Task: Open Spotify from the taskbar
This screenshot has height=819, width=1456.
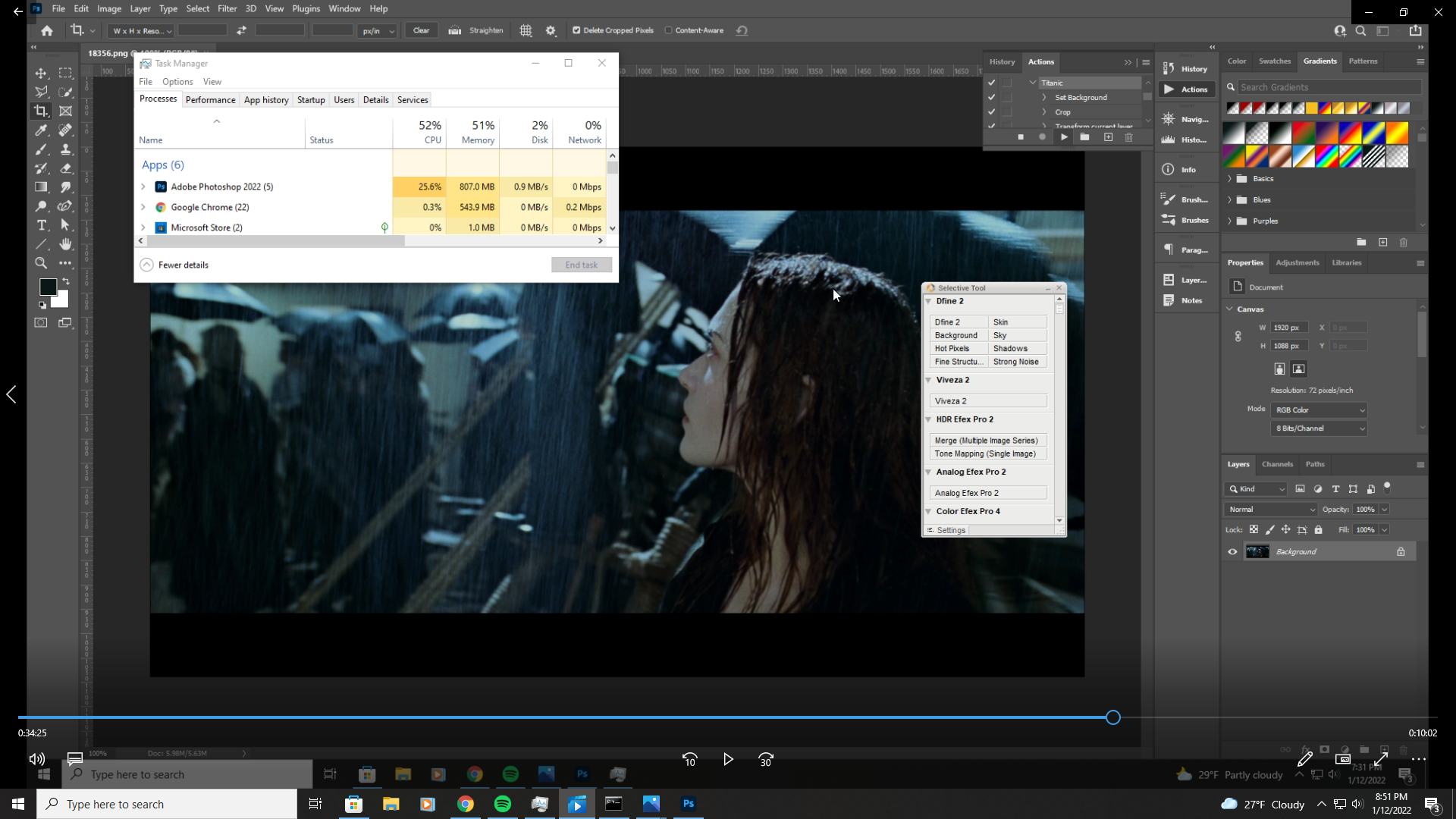Action: tap(502, 803)
